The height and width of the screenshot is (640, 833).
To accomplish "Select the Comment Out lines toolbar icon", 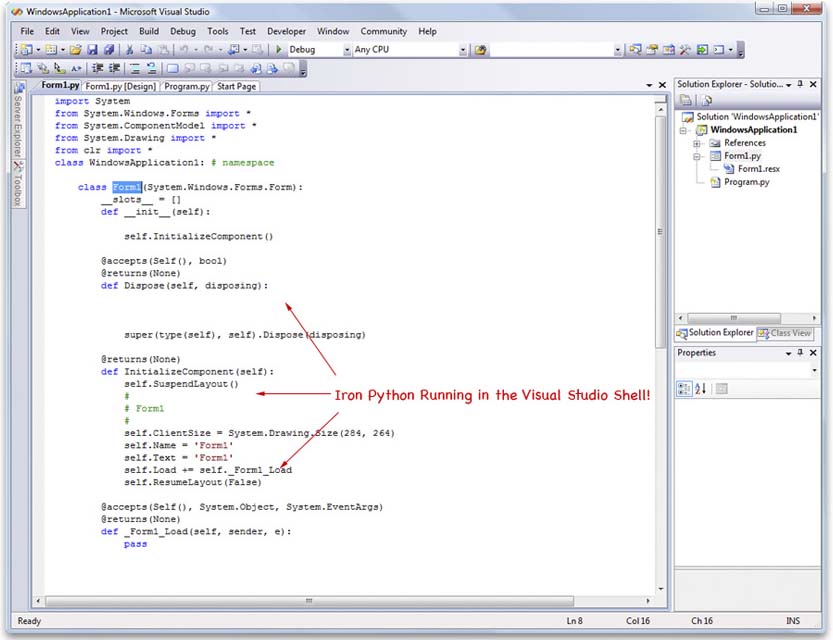I will (x=133, y=68).
